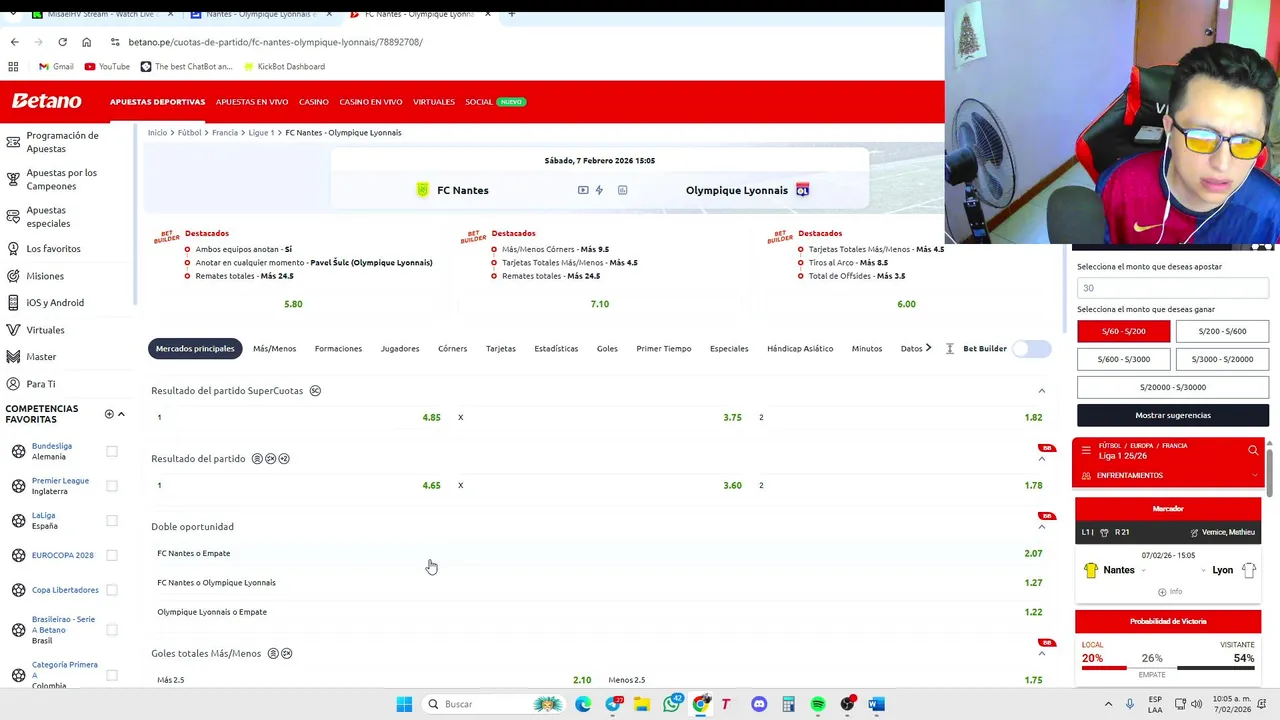1280x720 pixels.
Task: Collapse the Competencias Favoritas list
Action: [121, 414]
